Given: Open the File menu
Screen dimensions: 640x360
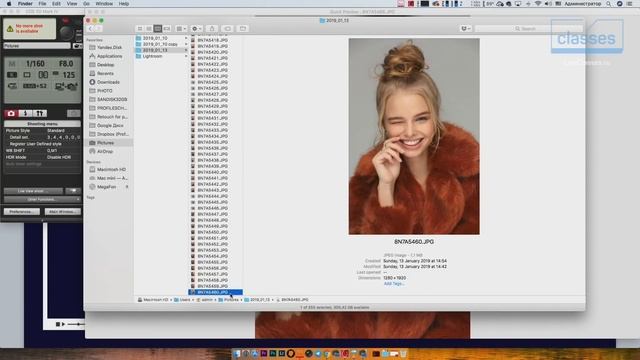Looking at the screenshot, I should (x=42, y=4).
